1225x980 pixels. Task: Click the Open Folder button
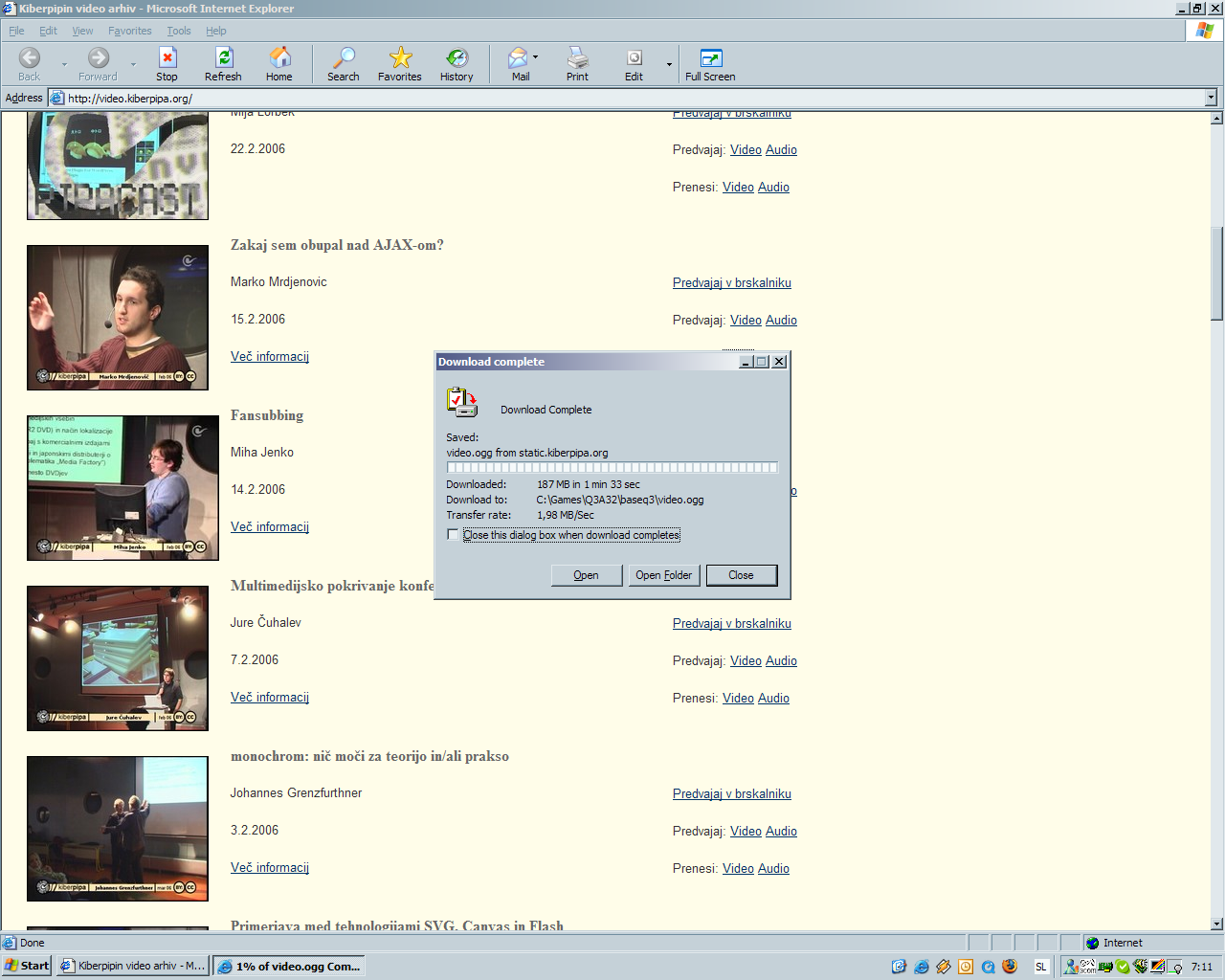point(664,575)
